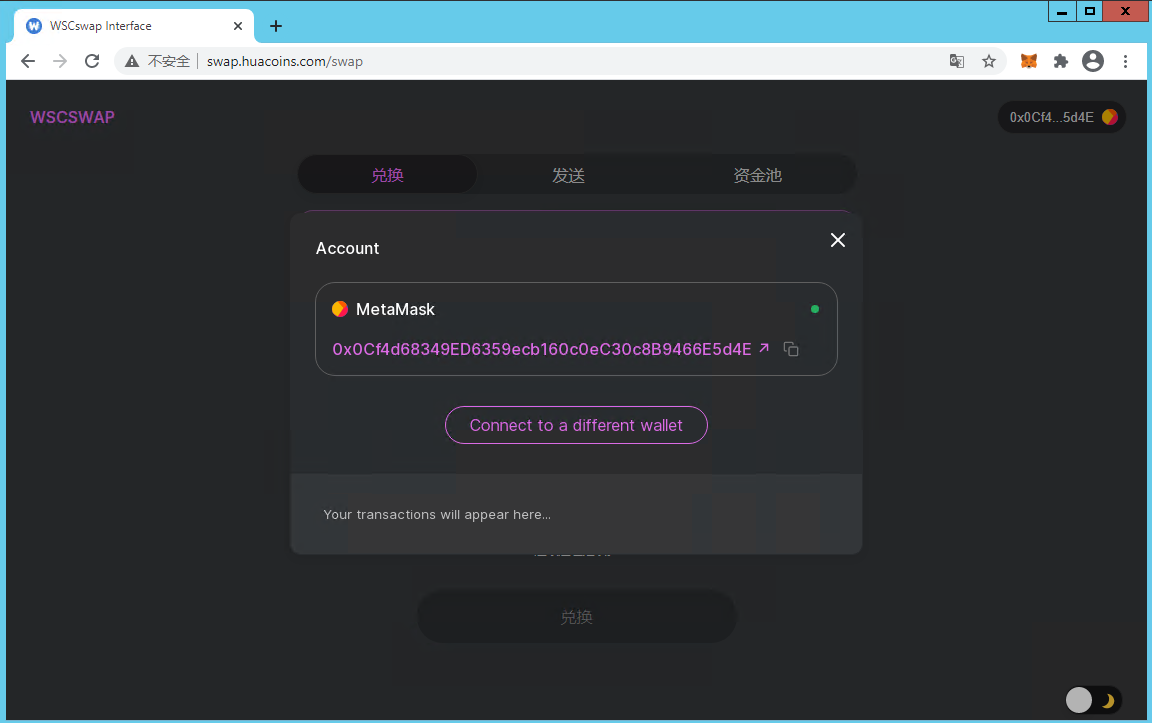The image size is (1152, 723).
Task: Click the 兑换 swap button
Action: [577, 617]
